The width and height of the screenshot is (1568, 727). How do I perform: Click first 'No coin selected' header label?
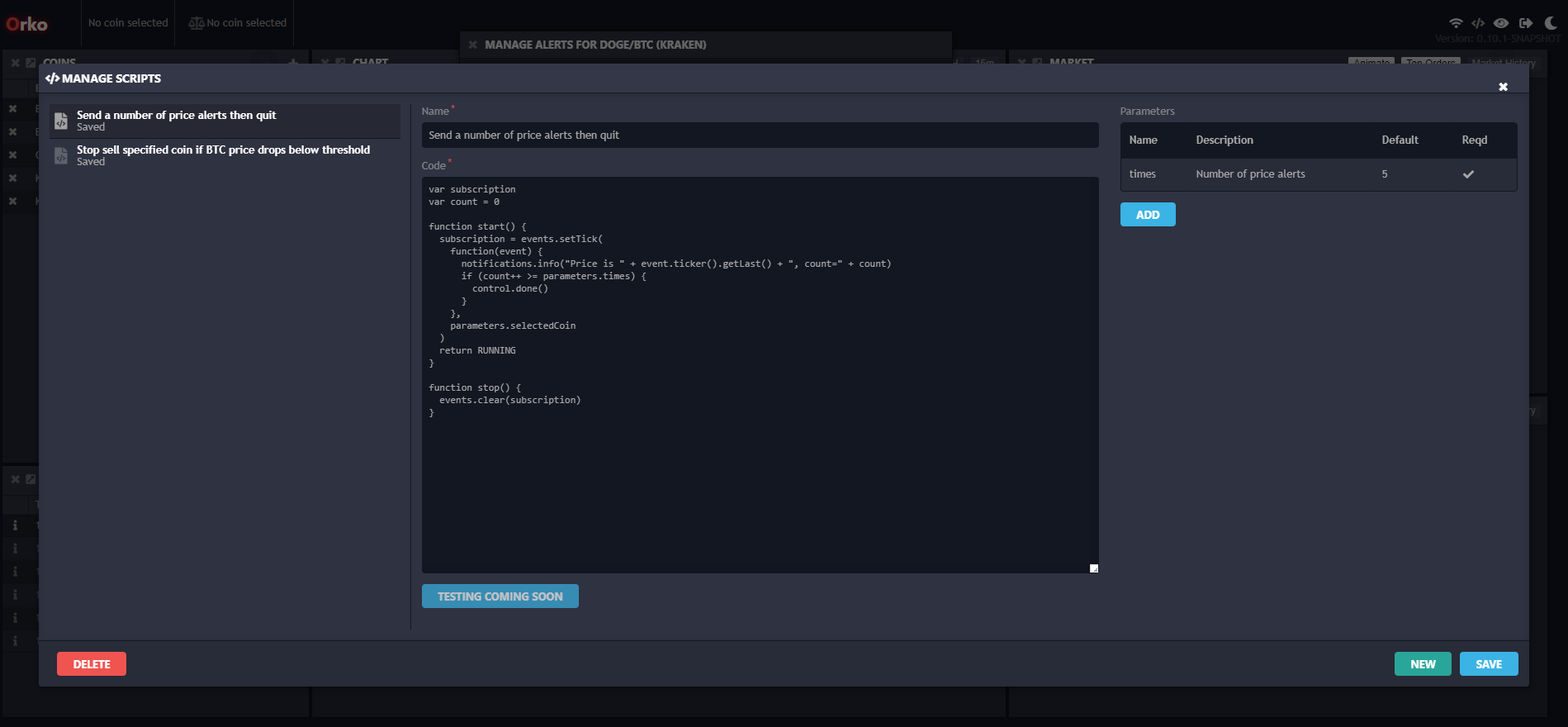point(128,23)
